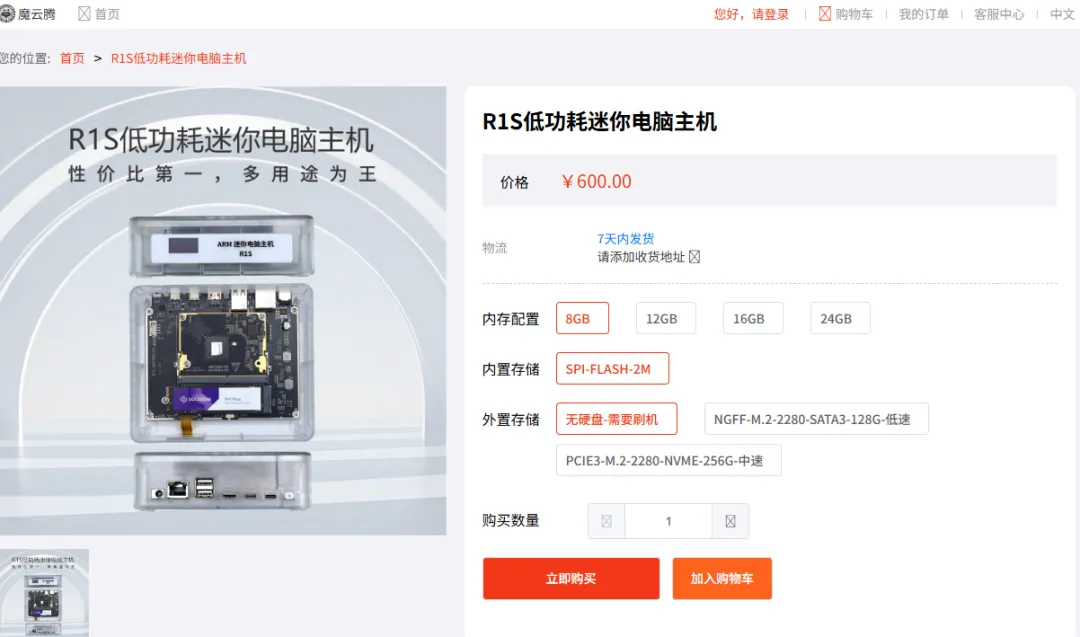Click the 加入购物车 button
The height and width of the screenshot is (637, 1080).
pos(722,578)
